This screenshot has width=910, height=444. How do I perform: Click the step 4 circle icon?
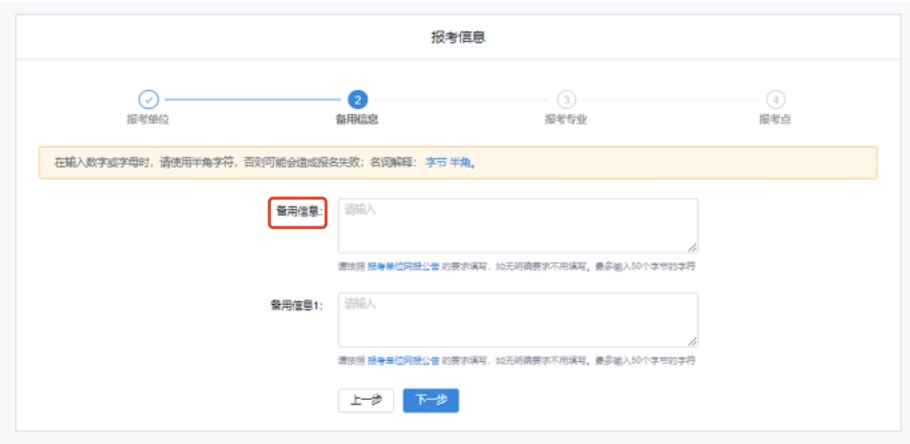(775, 99)
